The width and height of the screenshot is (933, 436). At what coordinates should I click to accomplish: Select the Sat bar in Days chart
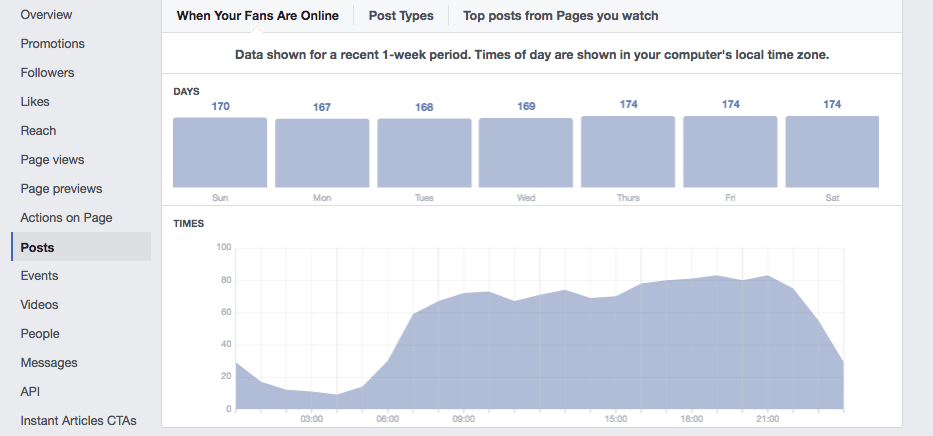pos(832,152)
